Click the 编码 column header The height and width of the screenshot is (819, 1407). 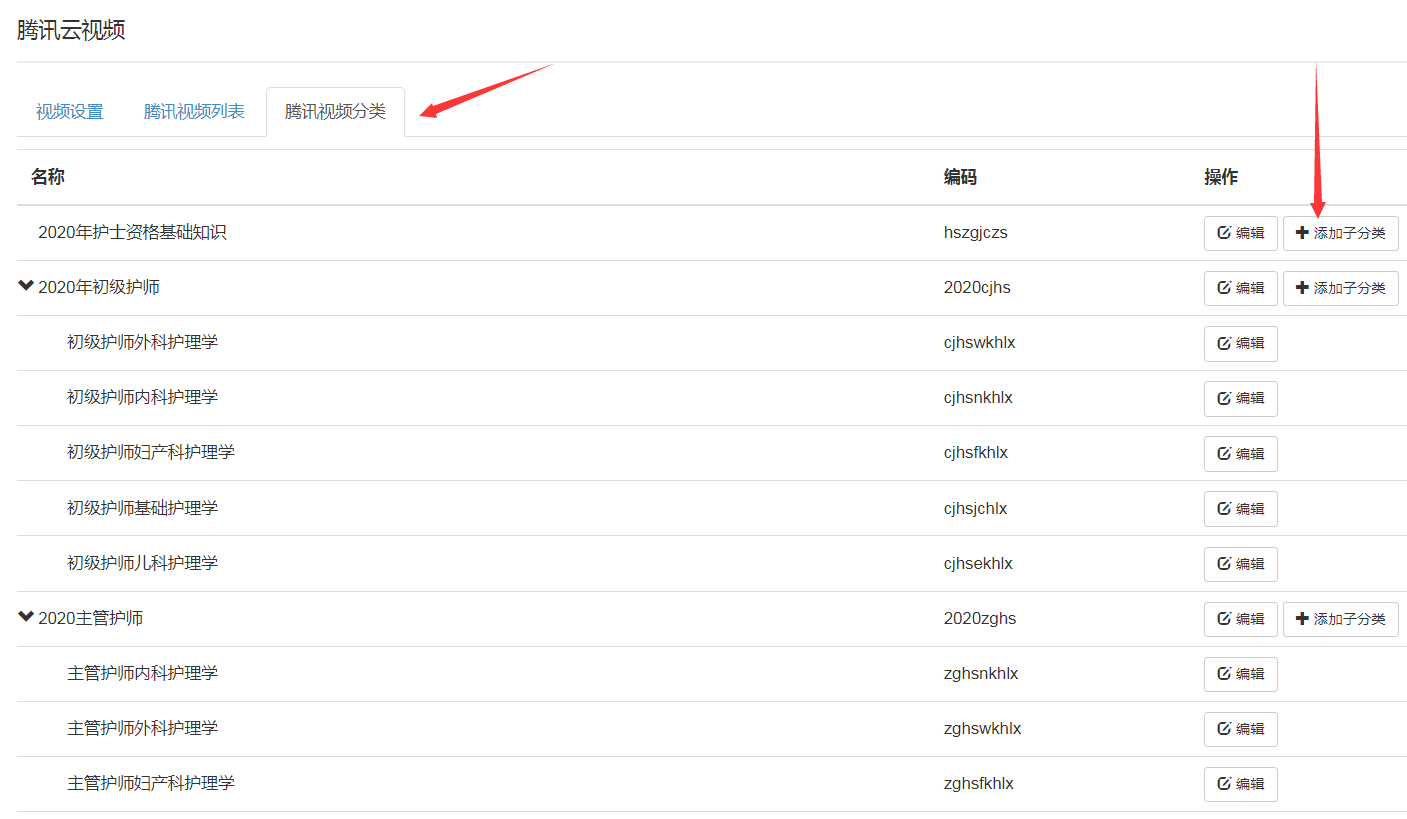(x=960, y=177)
